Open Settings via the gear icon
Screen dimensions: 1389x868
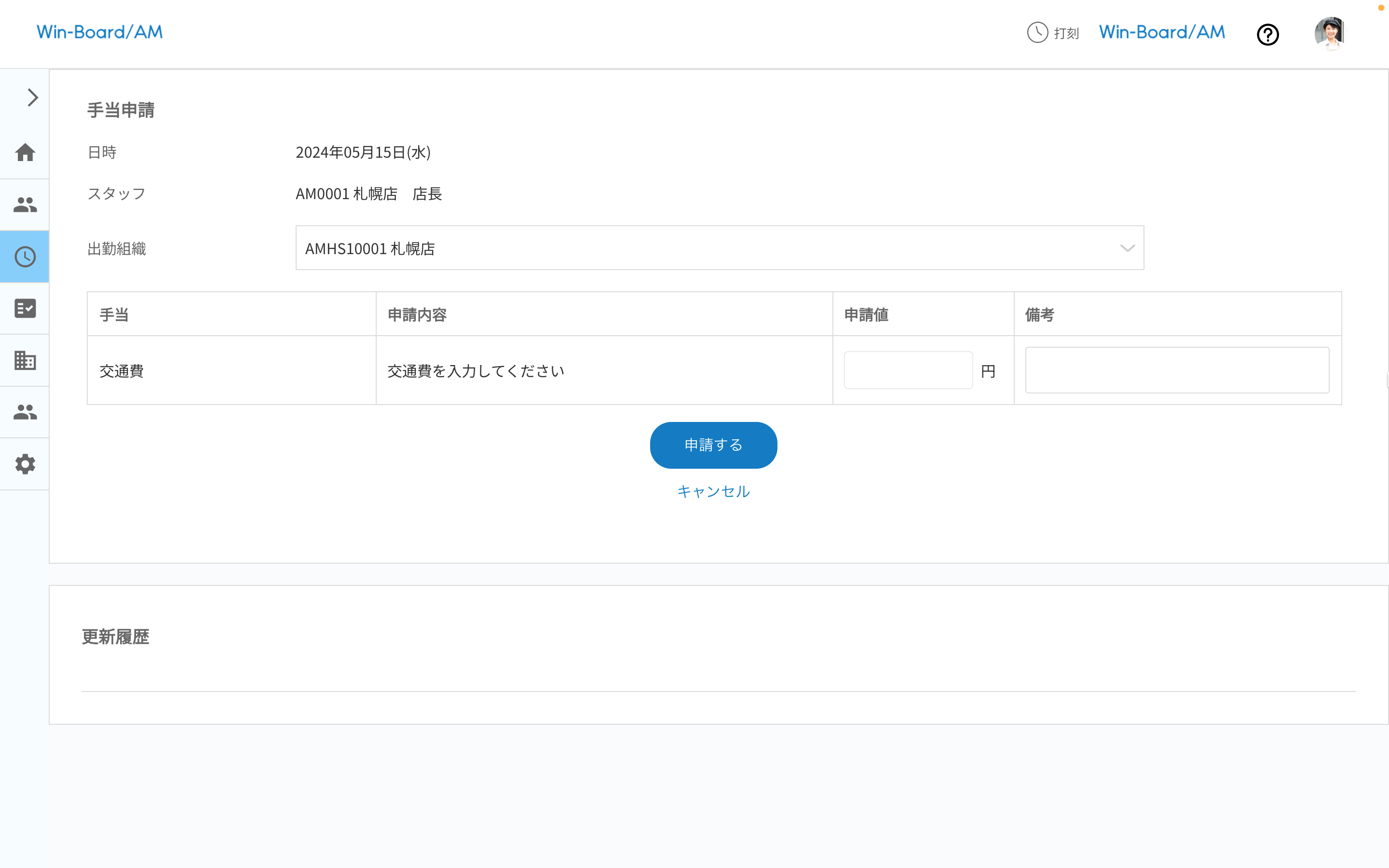[x=25, y=464]
